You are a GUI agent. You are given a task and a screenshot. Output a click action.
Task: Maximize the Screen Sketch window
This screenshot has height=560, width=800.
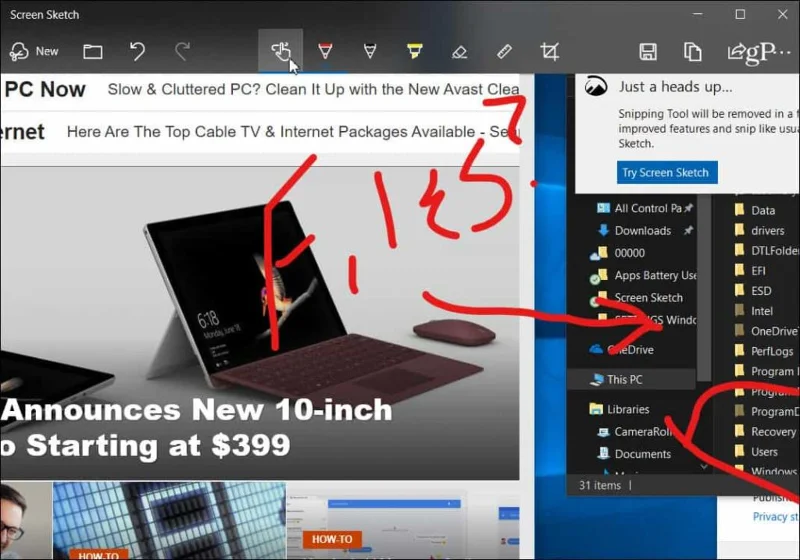tap(740, 14)
